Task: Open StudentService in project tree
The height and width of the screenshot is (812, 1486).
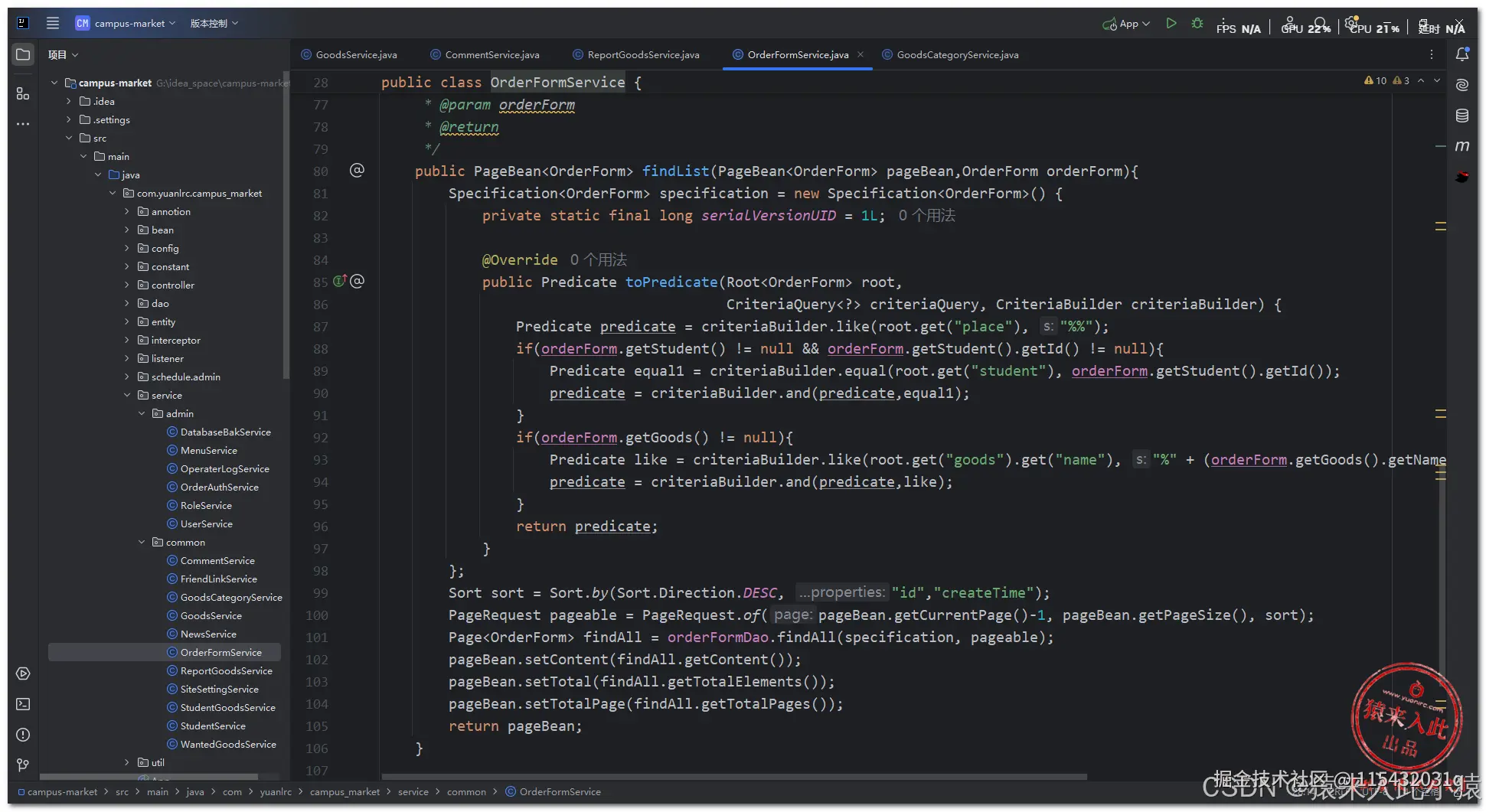Action: pyautogui.click(x=213, y=726)
